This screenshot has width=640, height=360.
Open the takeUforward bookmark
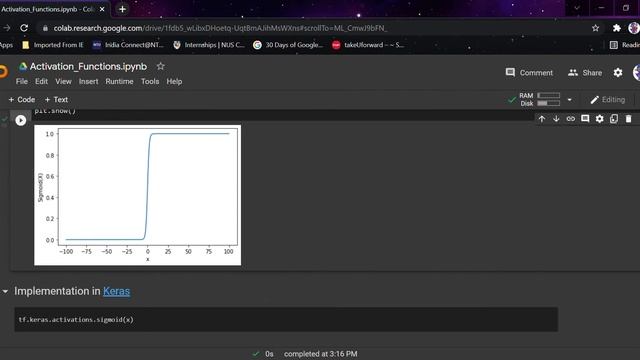pos(368,45)
